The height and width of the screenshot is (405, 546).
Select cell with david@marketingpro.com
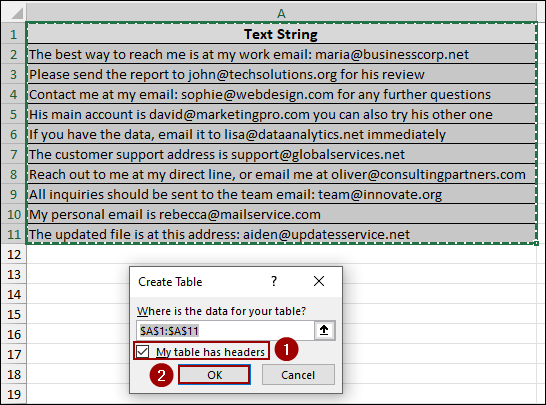(x=281, y=114)
